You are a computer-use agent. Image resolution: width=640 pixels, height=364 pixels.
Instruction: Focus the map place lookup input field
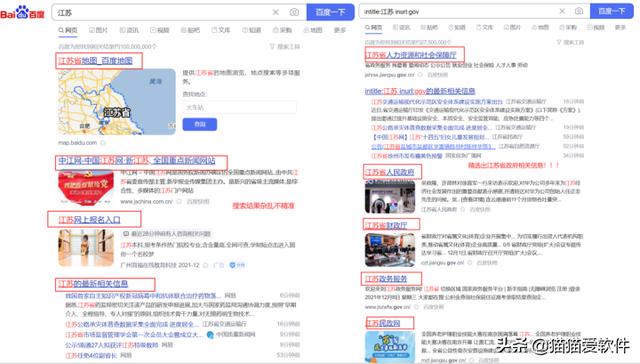tap(240, 107)
